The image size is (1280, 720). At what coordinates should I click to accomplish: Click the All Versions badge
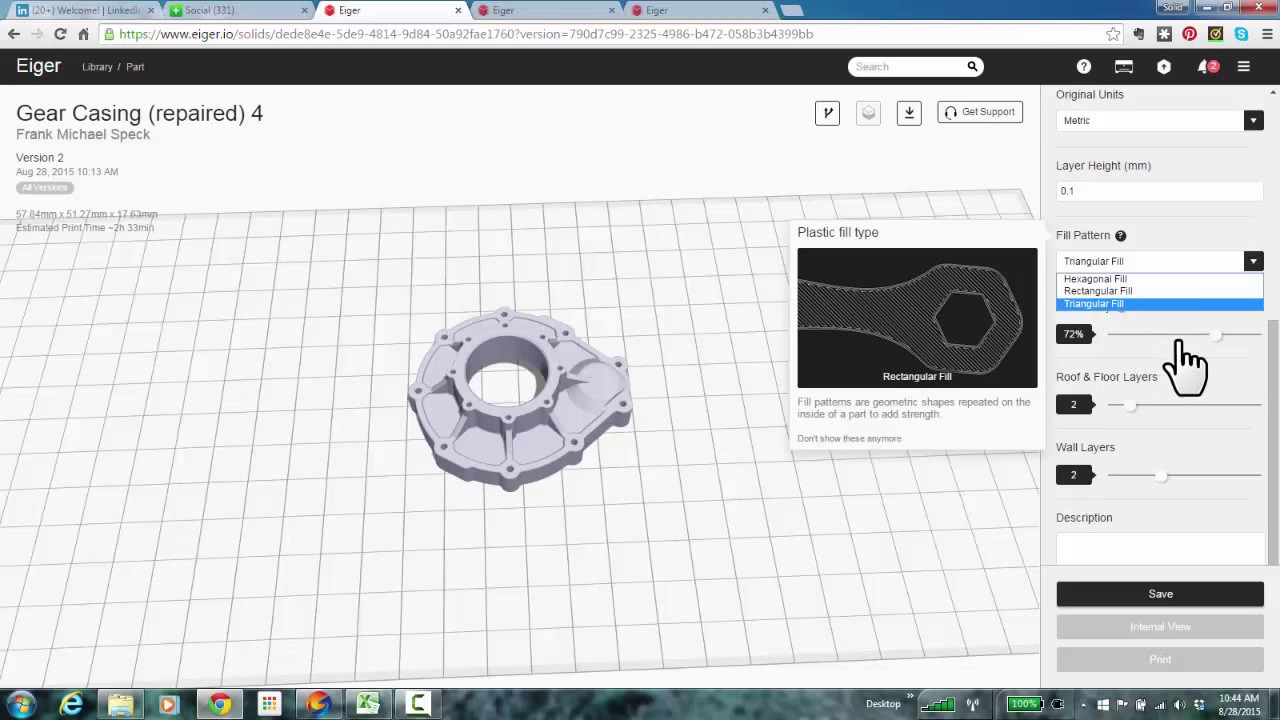click(45, 188)
